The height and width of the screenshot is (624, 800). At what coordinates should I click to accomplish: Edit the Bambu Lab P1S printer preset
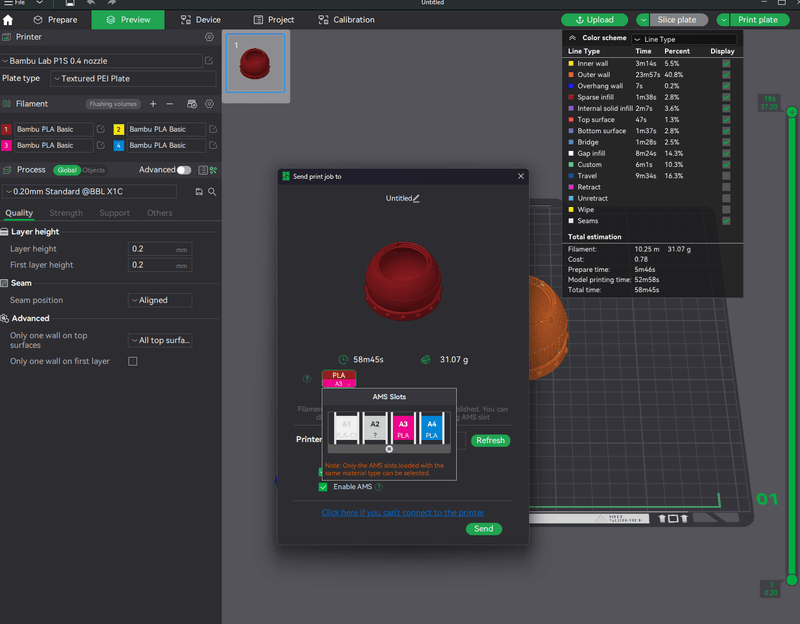click(209, 61)
